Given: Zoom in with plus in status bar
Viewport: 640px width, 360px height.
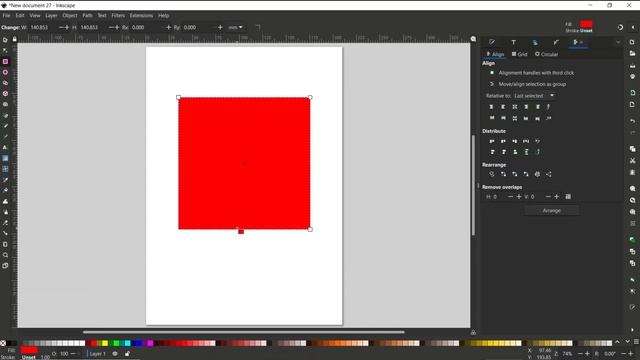Looking at the screenshot, I should click(x=587, y=354).
